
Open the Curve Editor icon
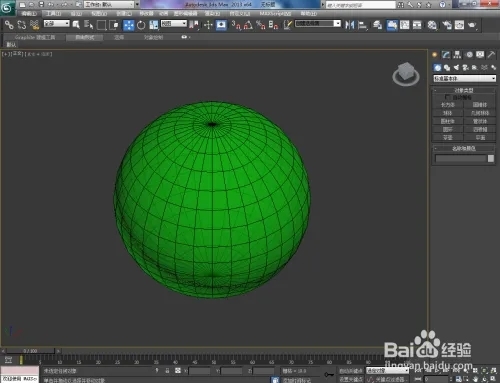point(404,25)
